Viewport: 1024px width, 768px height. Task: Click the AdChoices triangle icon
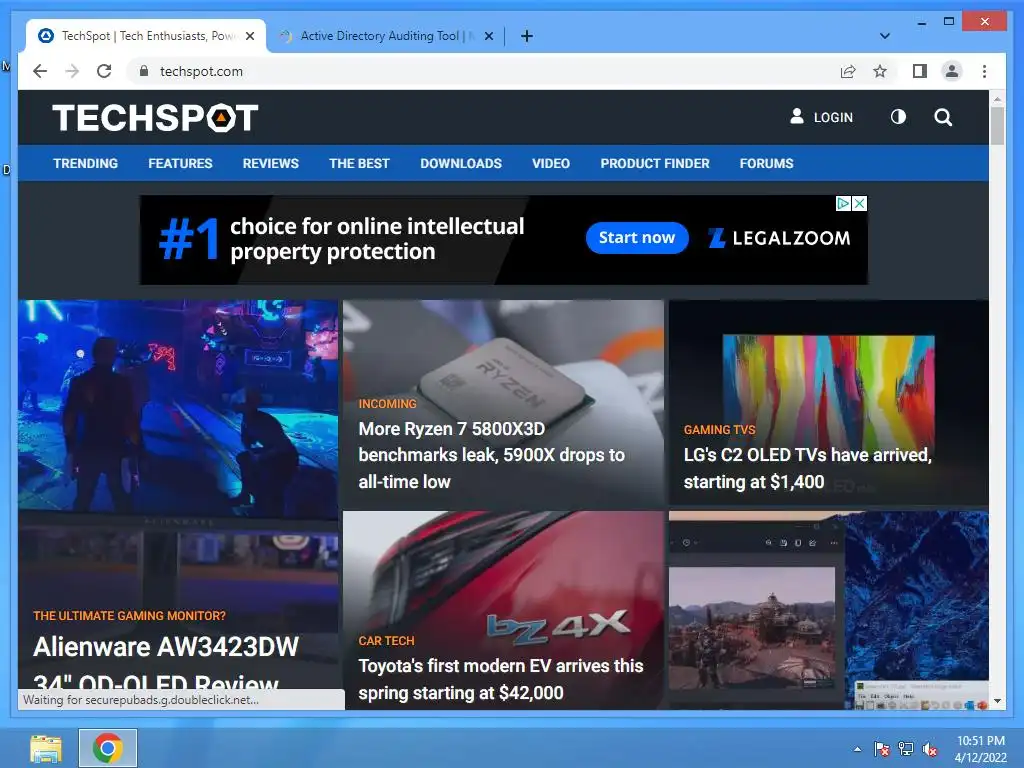[x=844, y=204]
